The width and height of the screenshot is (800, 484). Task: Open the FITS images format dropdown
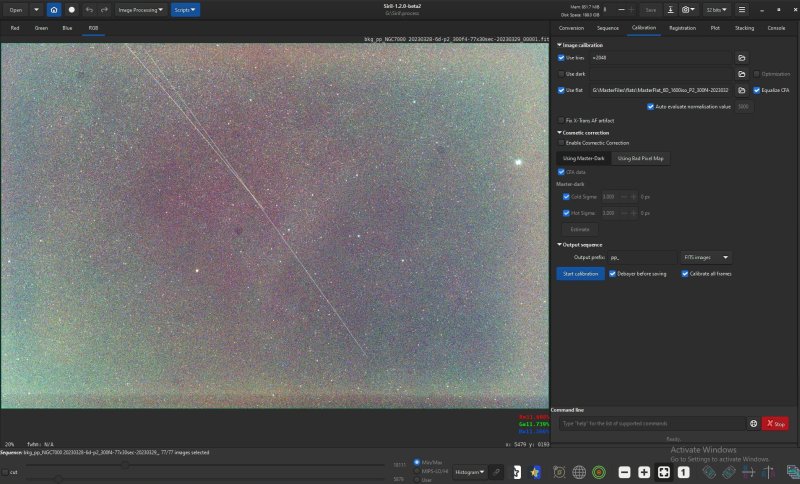click(x=706, y=258)
